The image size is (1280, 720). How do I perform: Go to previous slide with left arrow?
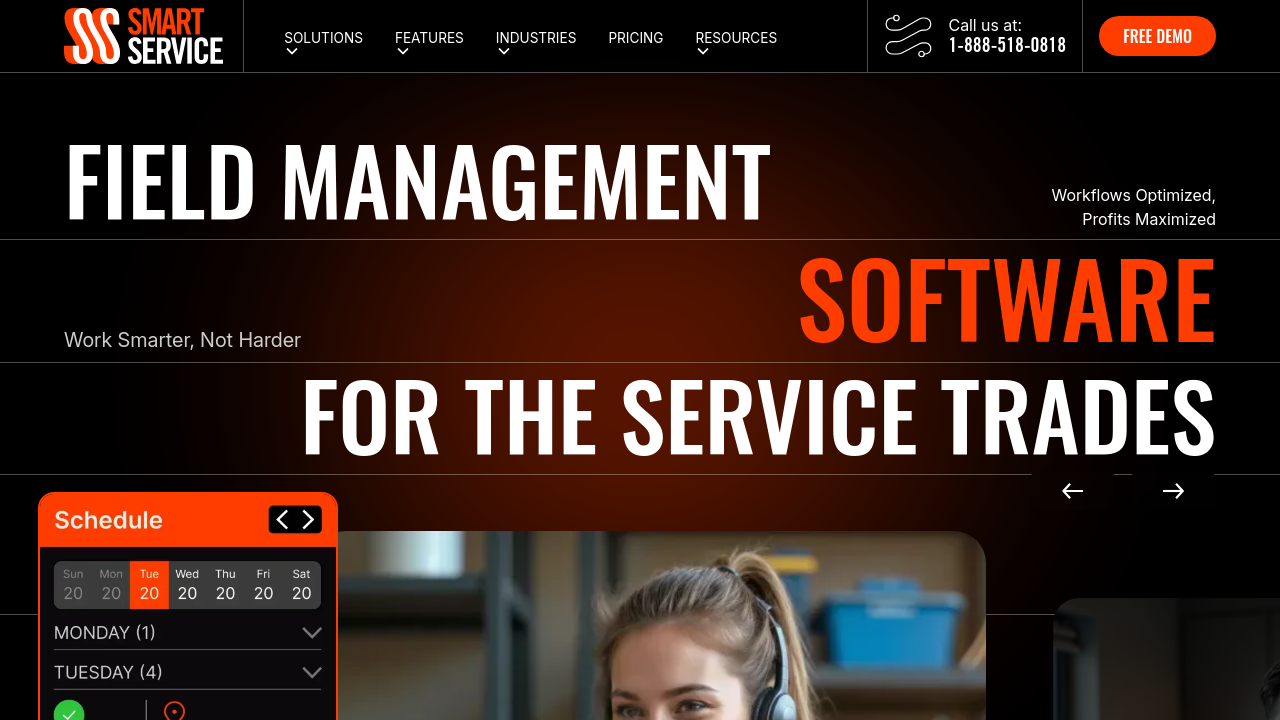point(1073,491)
